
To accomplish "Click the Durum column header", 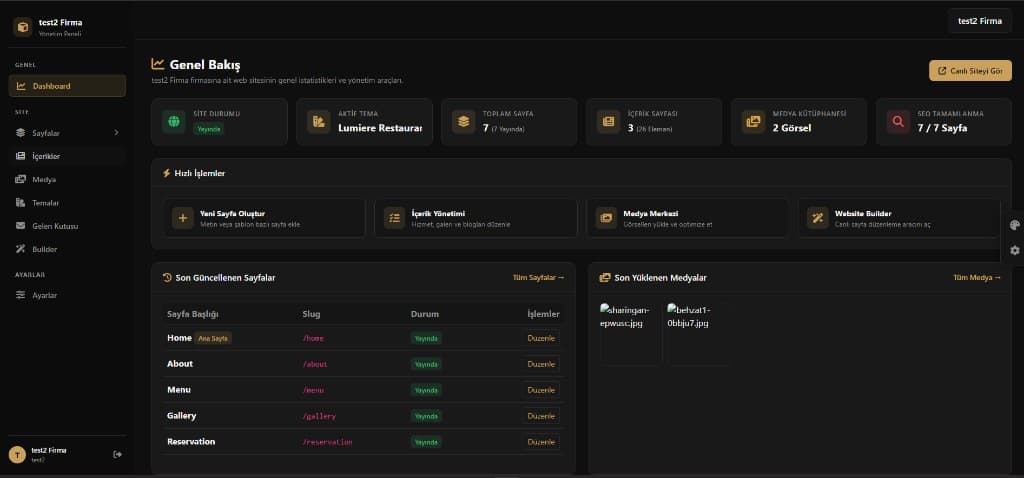I will 424,314.
